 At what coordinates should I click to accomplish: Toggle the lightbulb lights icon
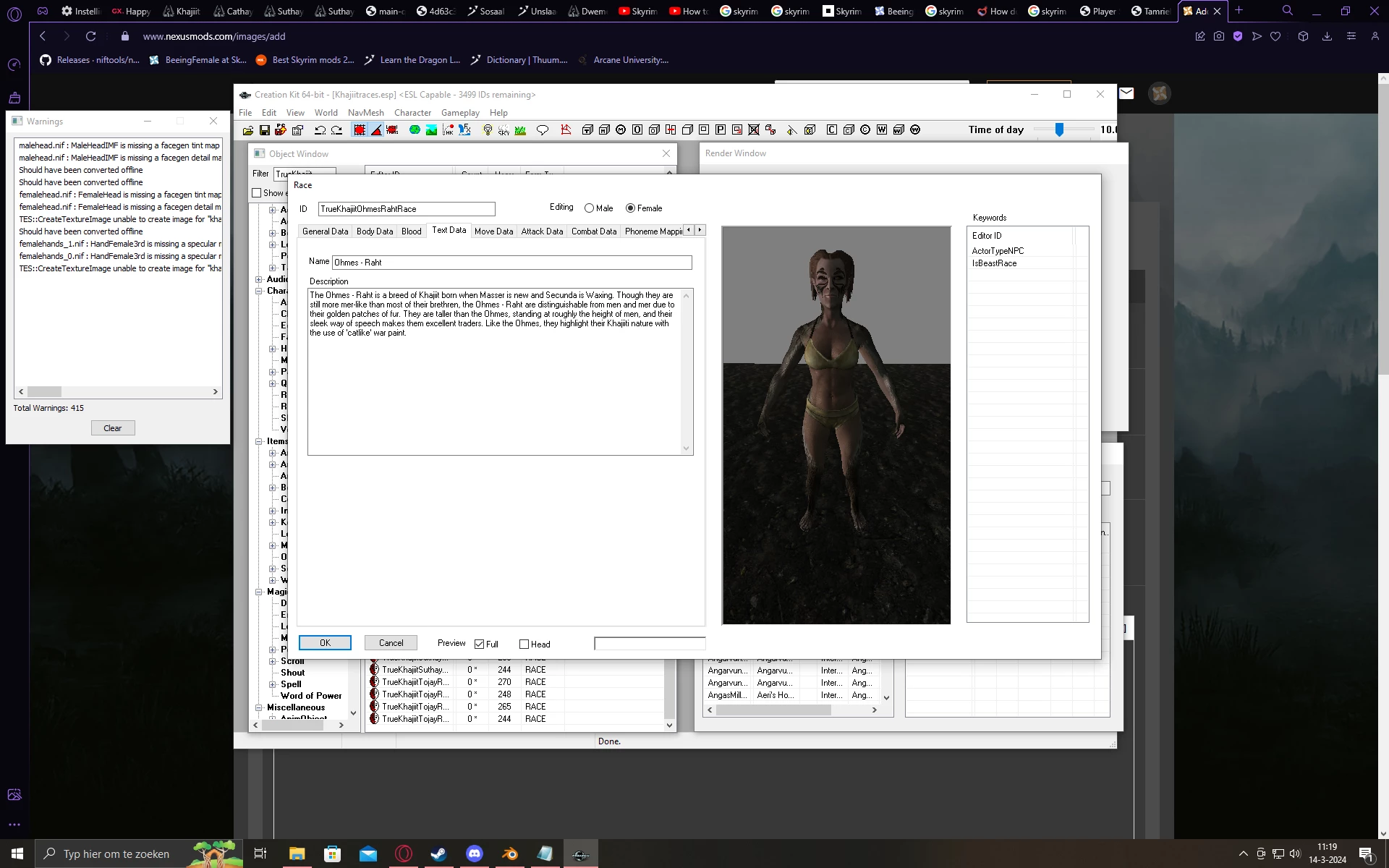point(488,130)
